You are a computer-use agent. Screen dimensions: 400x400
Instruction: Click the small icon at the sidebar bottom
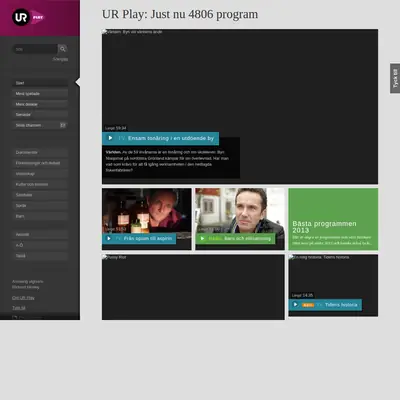[15, 317]
